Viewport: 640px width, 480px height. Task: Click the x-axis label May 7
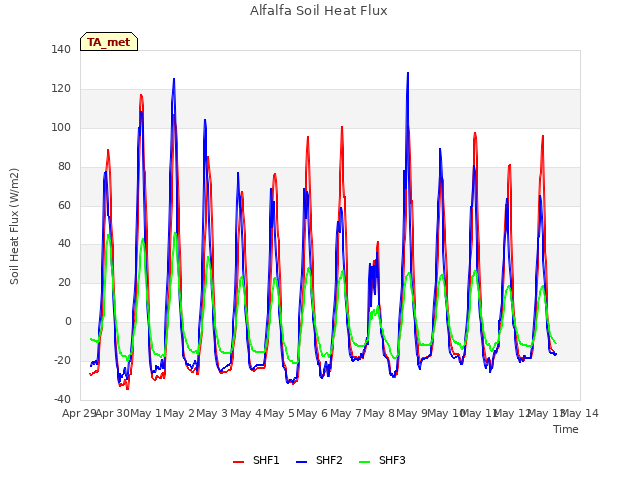[x=346, y=413]
